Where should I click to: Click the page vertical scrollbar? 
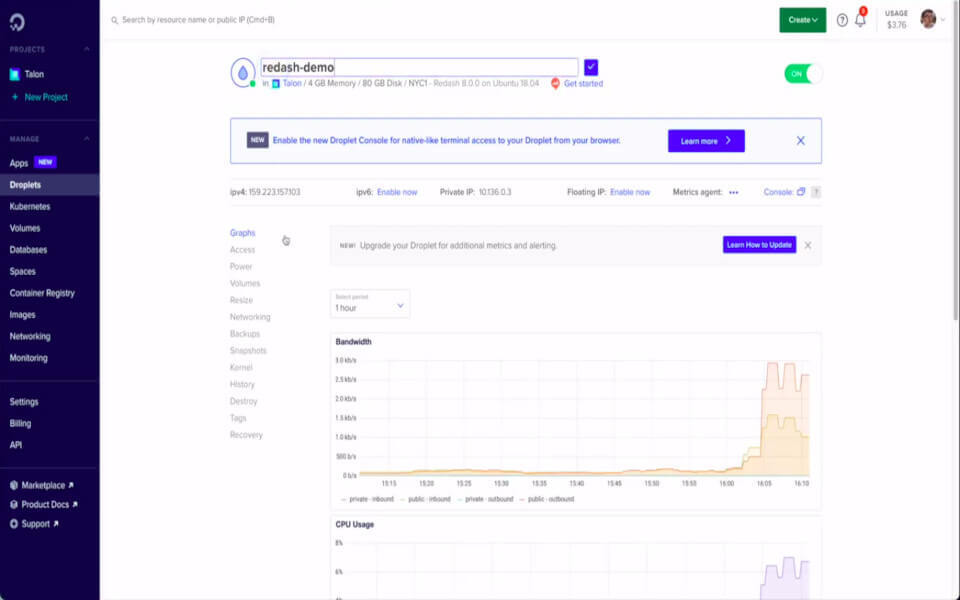point(956,159)
